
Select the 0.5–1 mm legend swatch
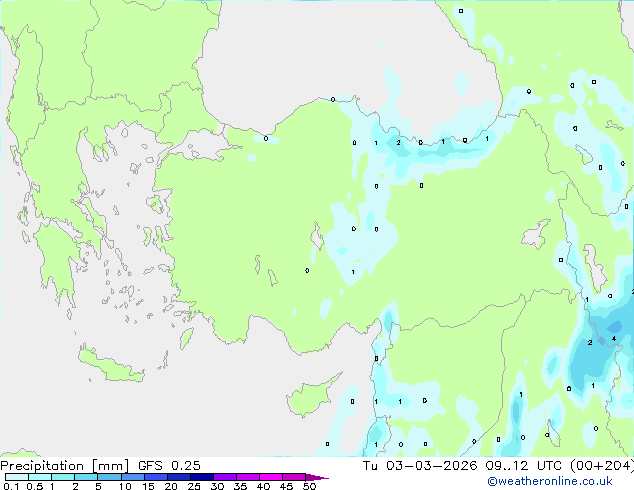click(x=40, y=477)
